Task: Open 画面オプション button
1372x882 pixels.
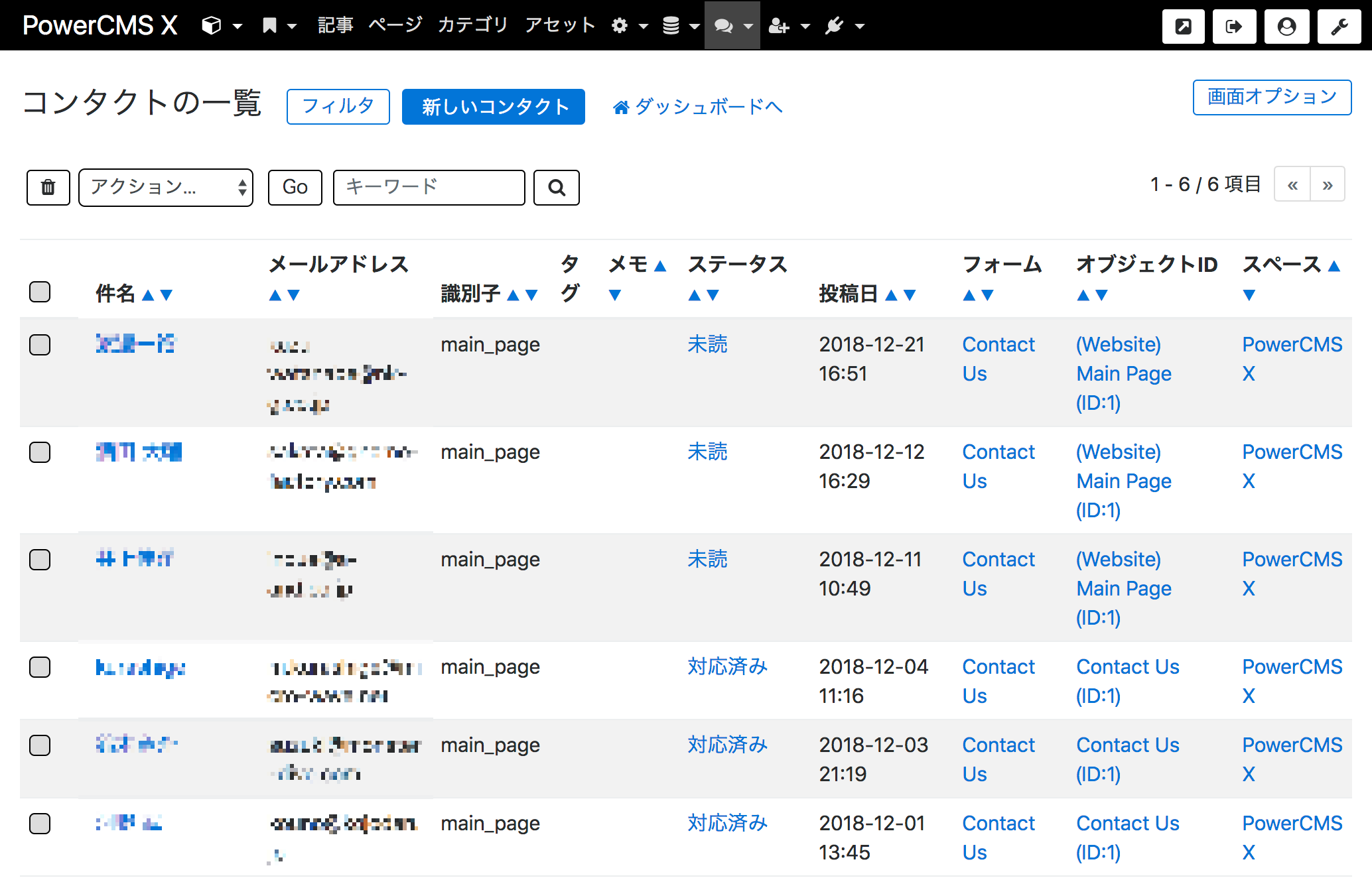Action: (x=1272, y=97)
